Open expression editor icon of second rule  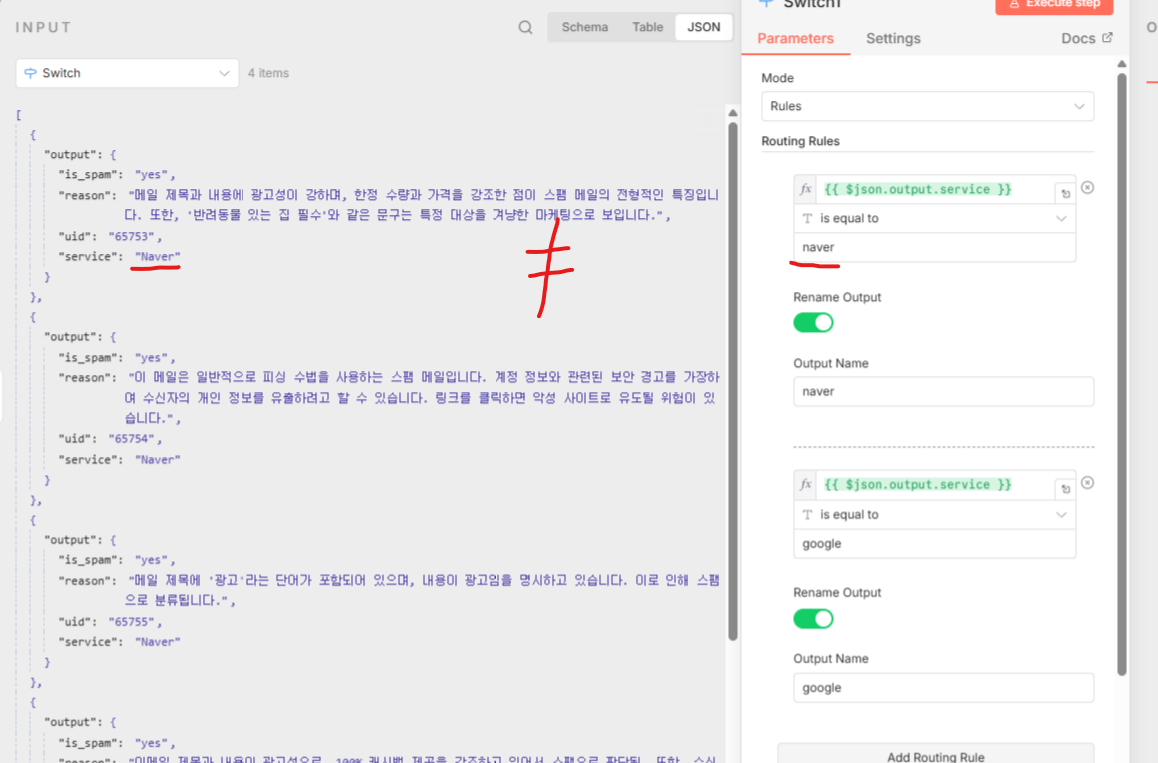pos(1065,489)
